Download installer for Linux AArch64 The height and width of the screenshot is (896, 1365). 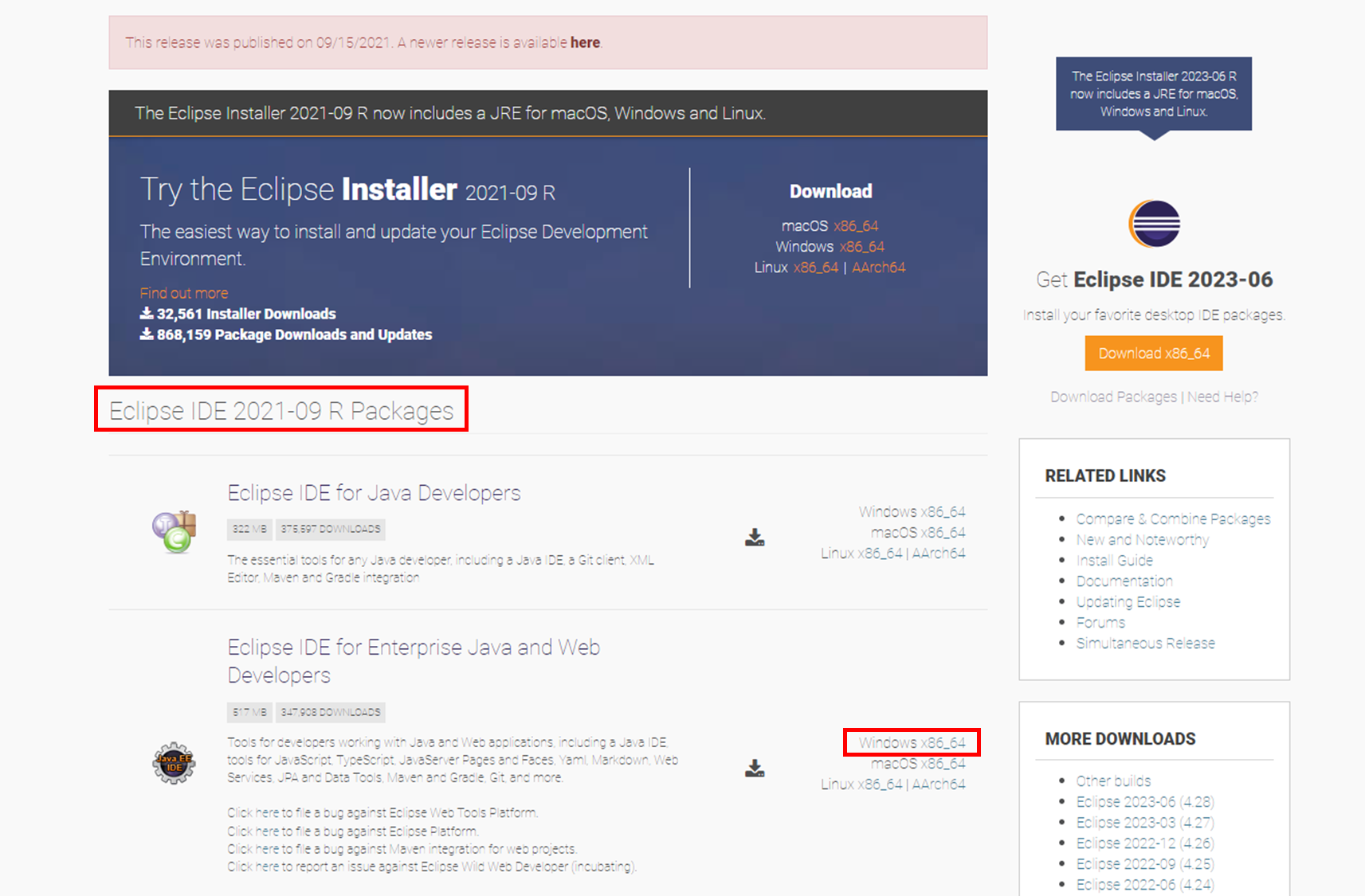coord(878,268)
